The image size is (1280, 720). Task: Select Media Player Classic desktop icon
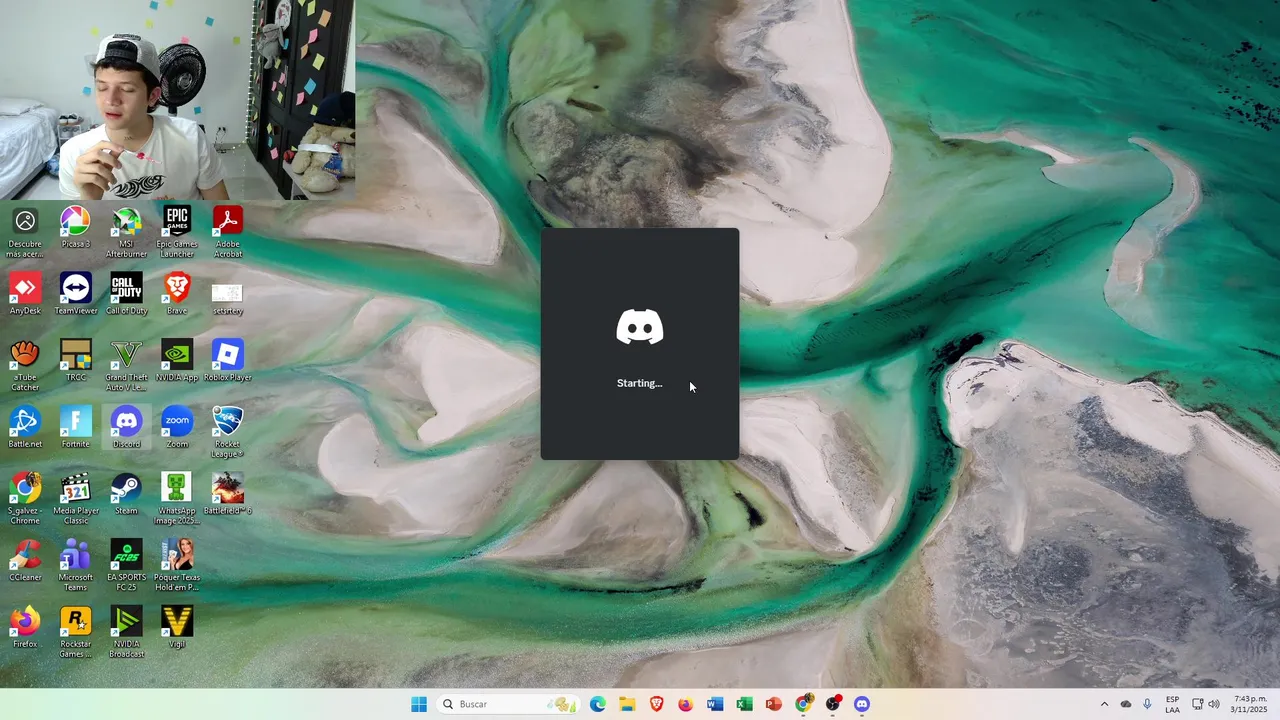pos(76,500)
